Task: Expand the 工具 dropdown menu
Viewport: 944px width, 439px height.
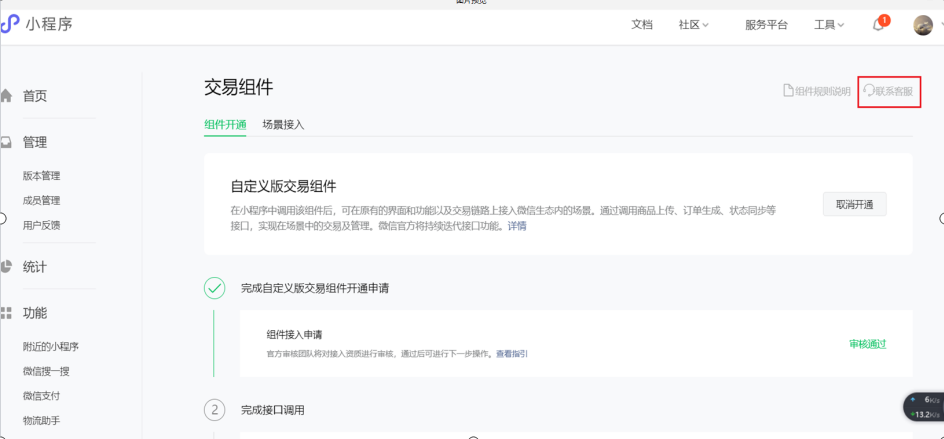Action: pos(829,25)
